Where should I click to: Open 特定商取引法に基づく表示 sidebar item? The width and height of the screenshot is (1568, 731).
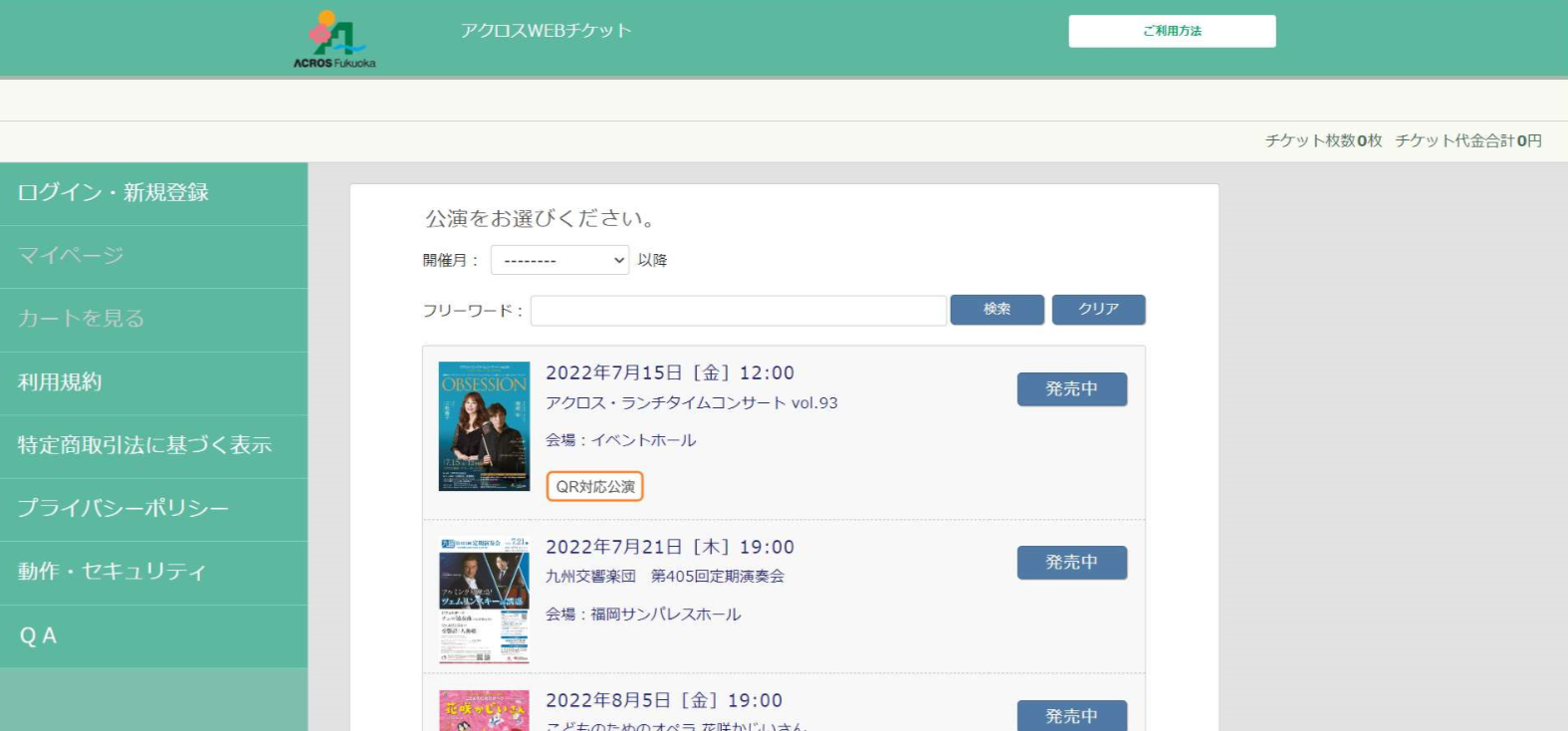153,446
